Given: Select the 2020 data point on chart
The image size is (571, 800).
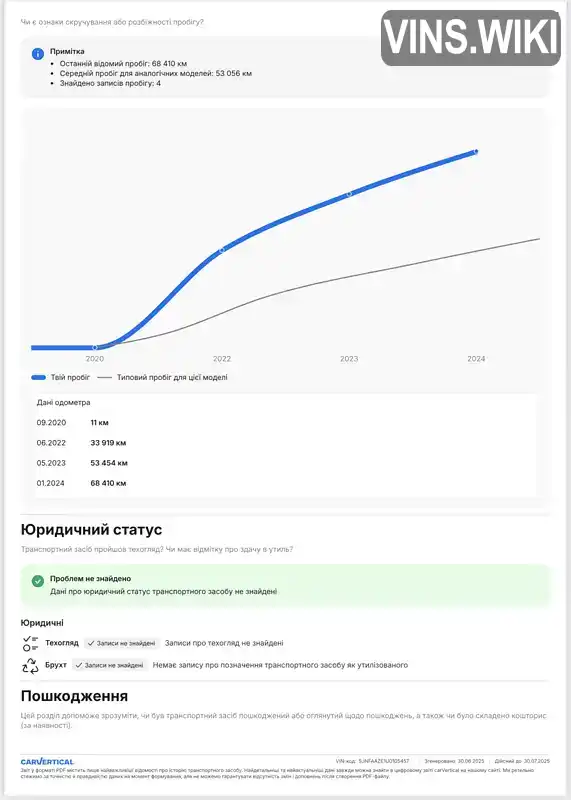Looking at the screenshot, I should [x=95, y=347].
